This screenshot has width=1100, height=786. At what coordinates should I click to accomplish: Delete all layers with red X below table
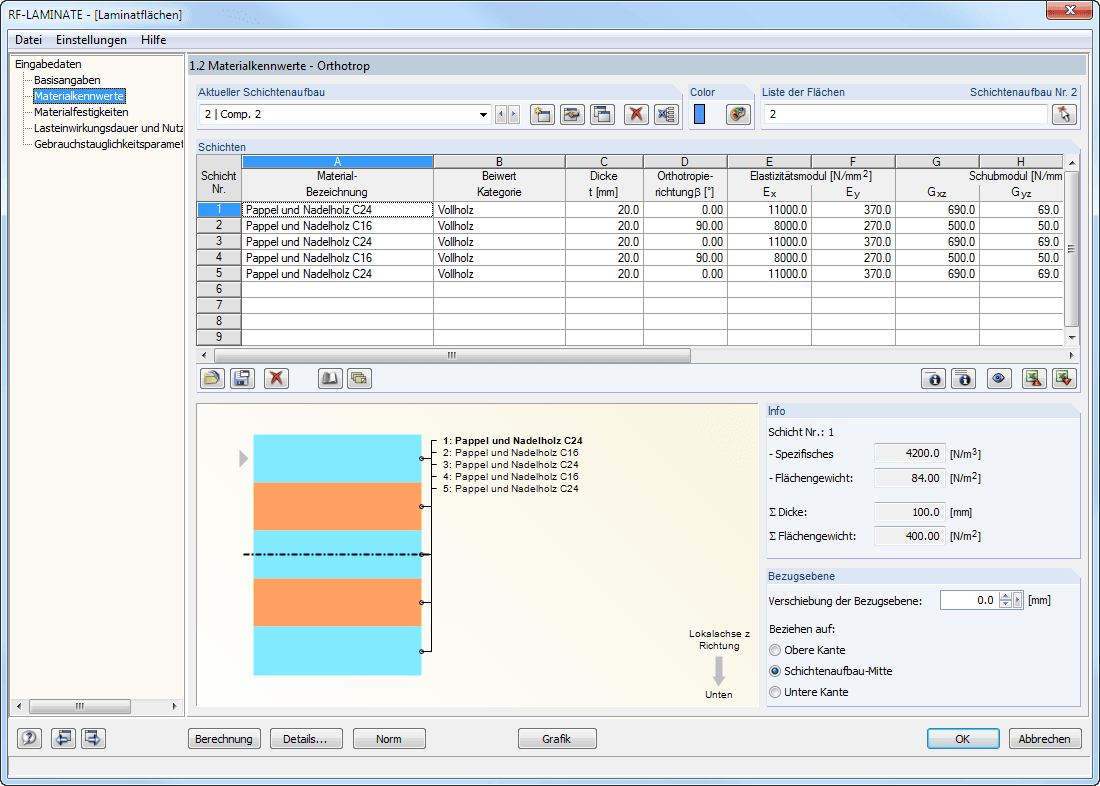(x=276, y=378)
